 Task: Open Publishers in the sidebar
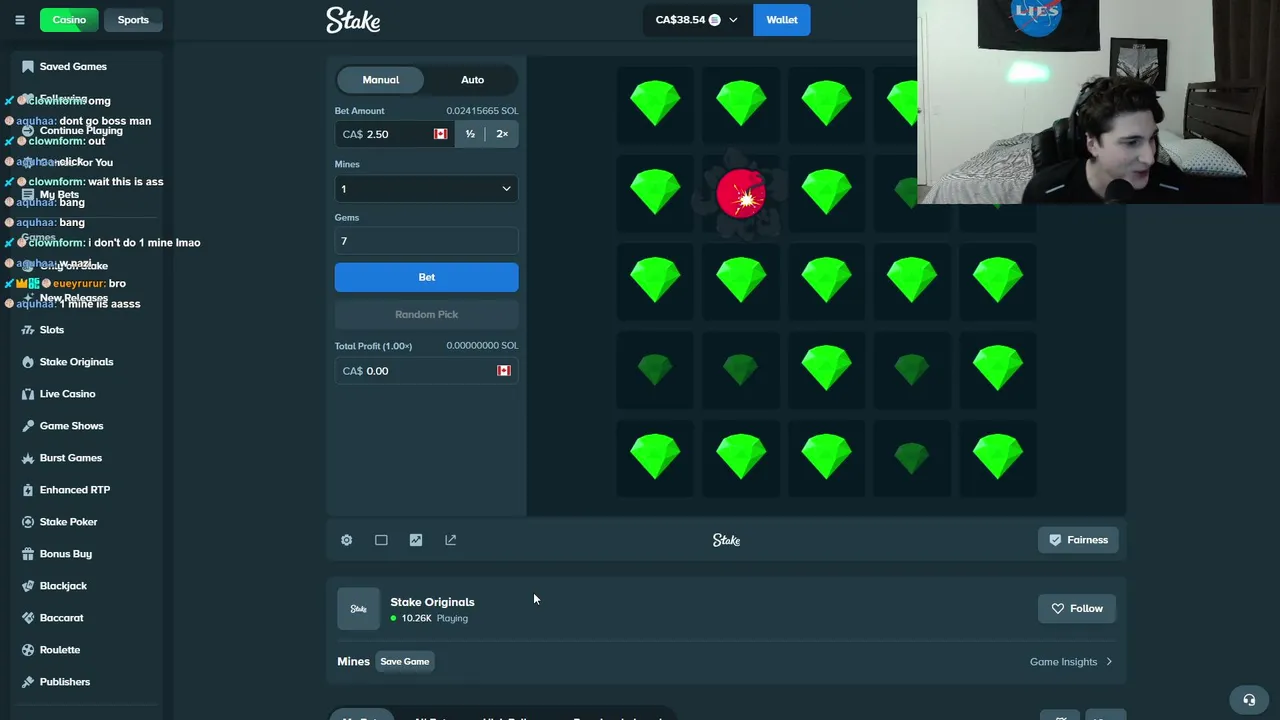[x=65, y=682]
